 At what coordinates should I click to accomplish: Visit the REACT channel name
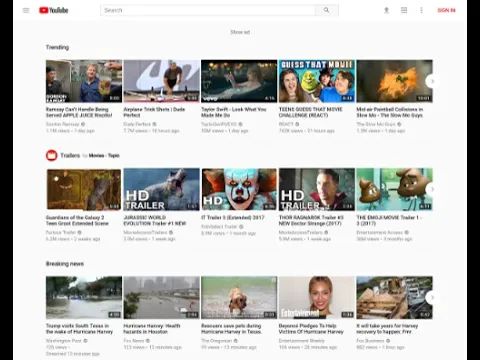(x=286, y=124)
